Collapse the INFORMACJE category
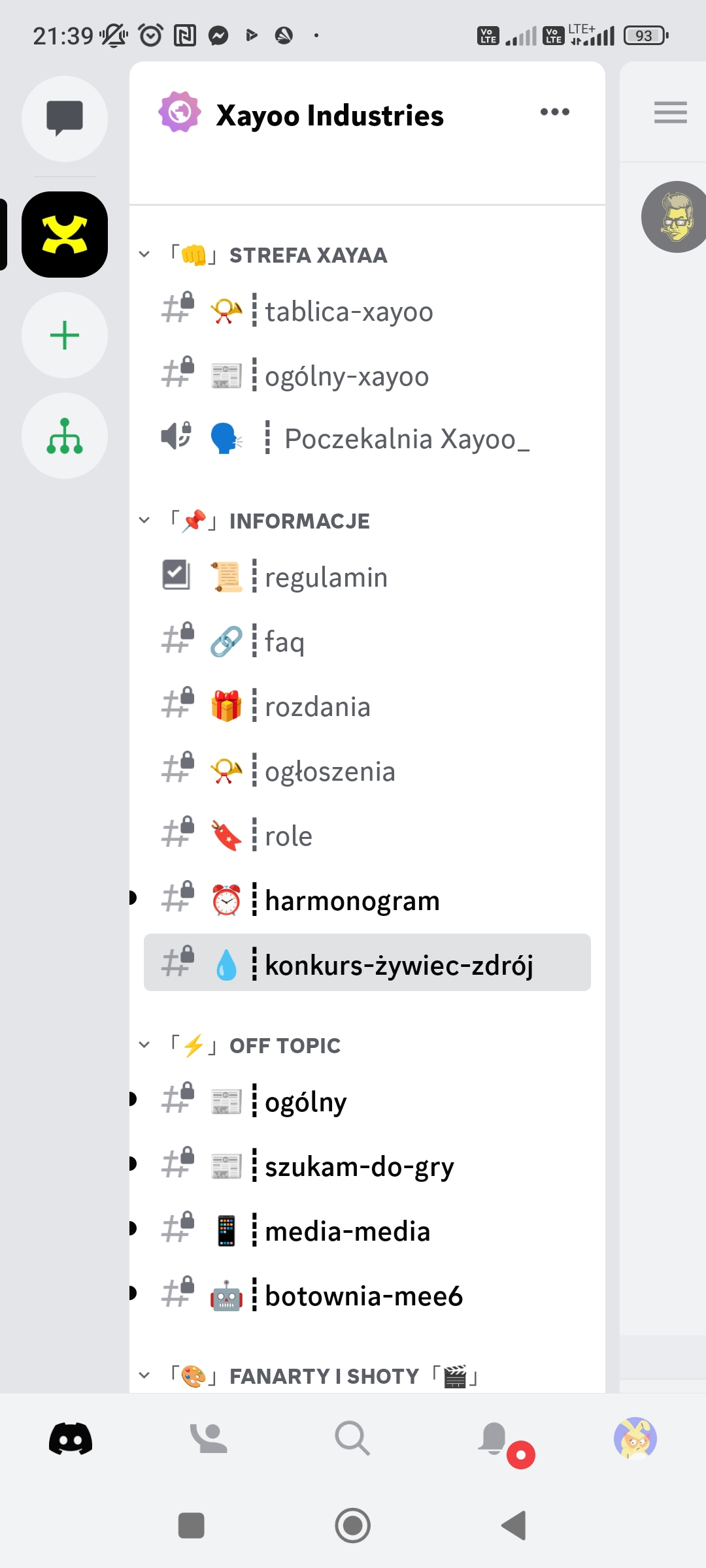Viewport: 706px width, 1568px height. click(x=144, y=521)
